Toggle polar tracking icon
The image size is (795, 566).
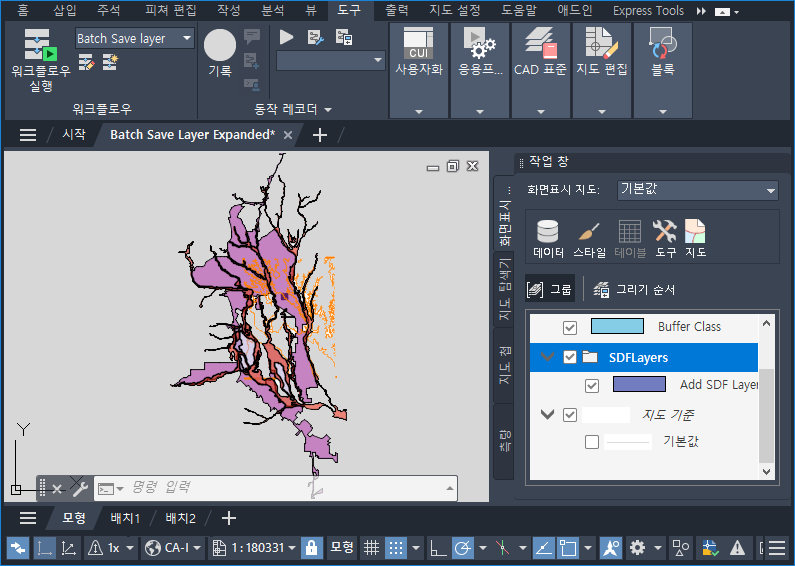coord(462,548)
